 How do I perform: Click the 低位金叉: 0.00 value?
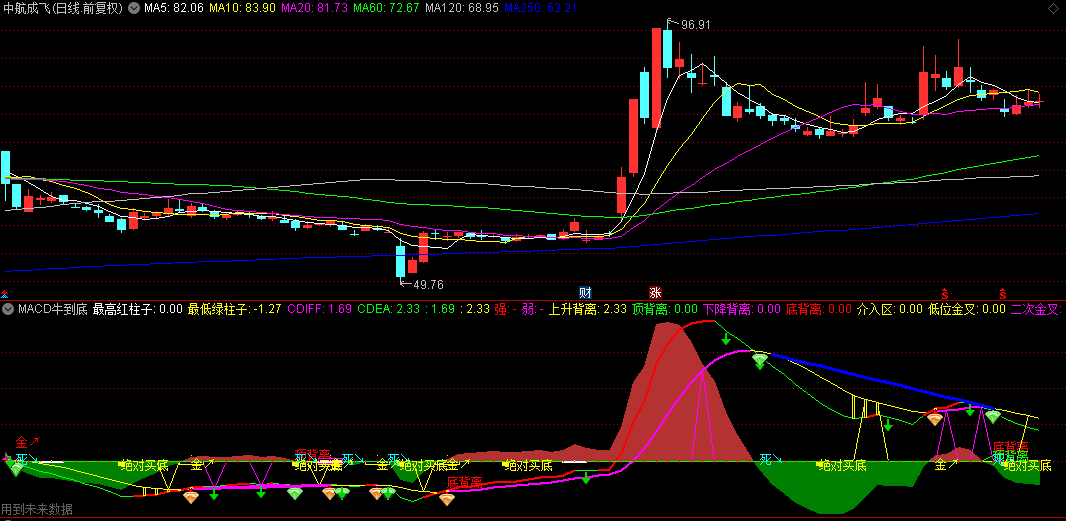[x=967, y=310]
